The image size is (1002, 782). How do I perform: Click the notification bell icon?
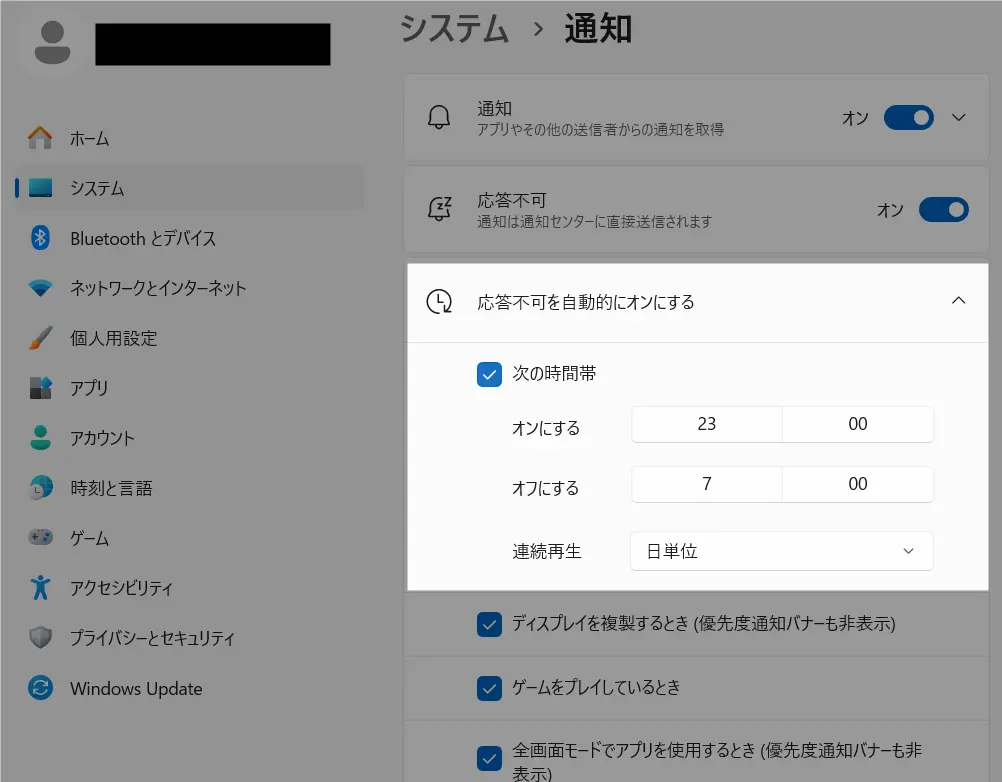439,118
